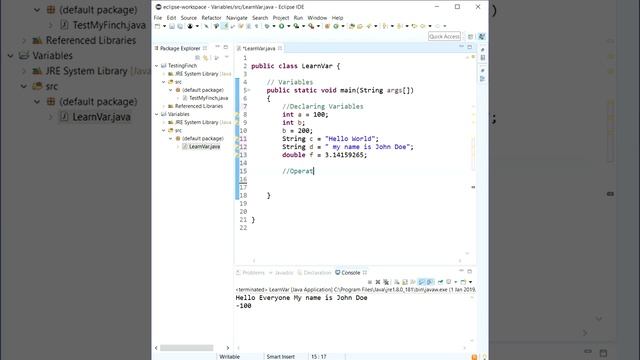This screenshot has height=360, width=640.
Task: Click the New file toolbar icon
Action: [157, 26]
